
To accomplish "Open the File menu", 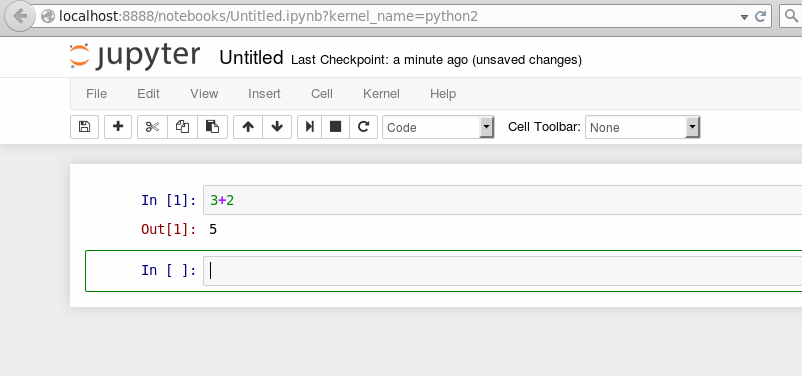I will coord(97,94).
